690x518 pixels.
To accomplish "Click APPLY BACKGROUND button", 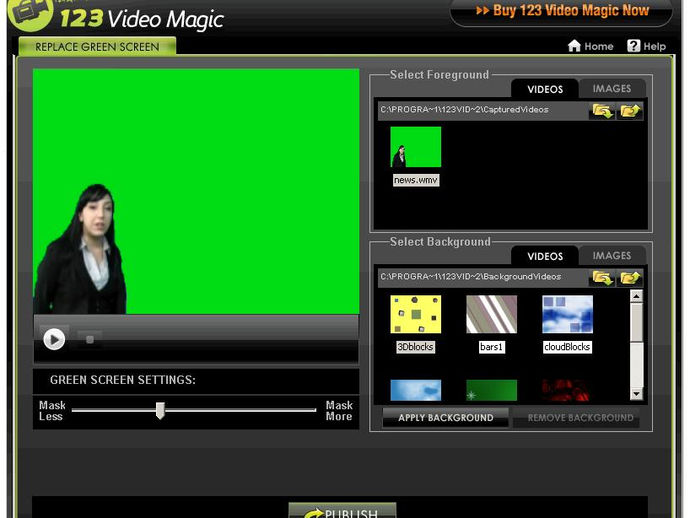I will click(x=445, y=418).
